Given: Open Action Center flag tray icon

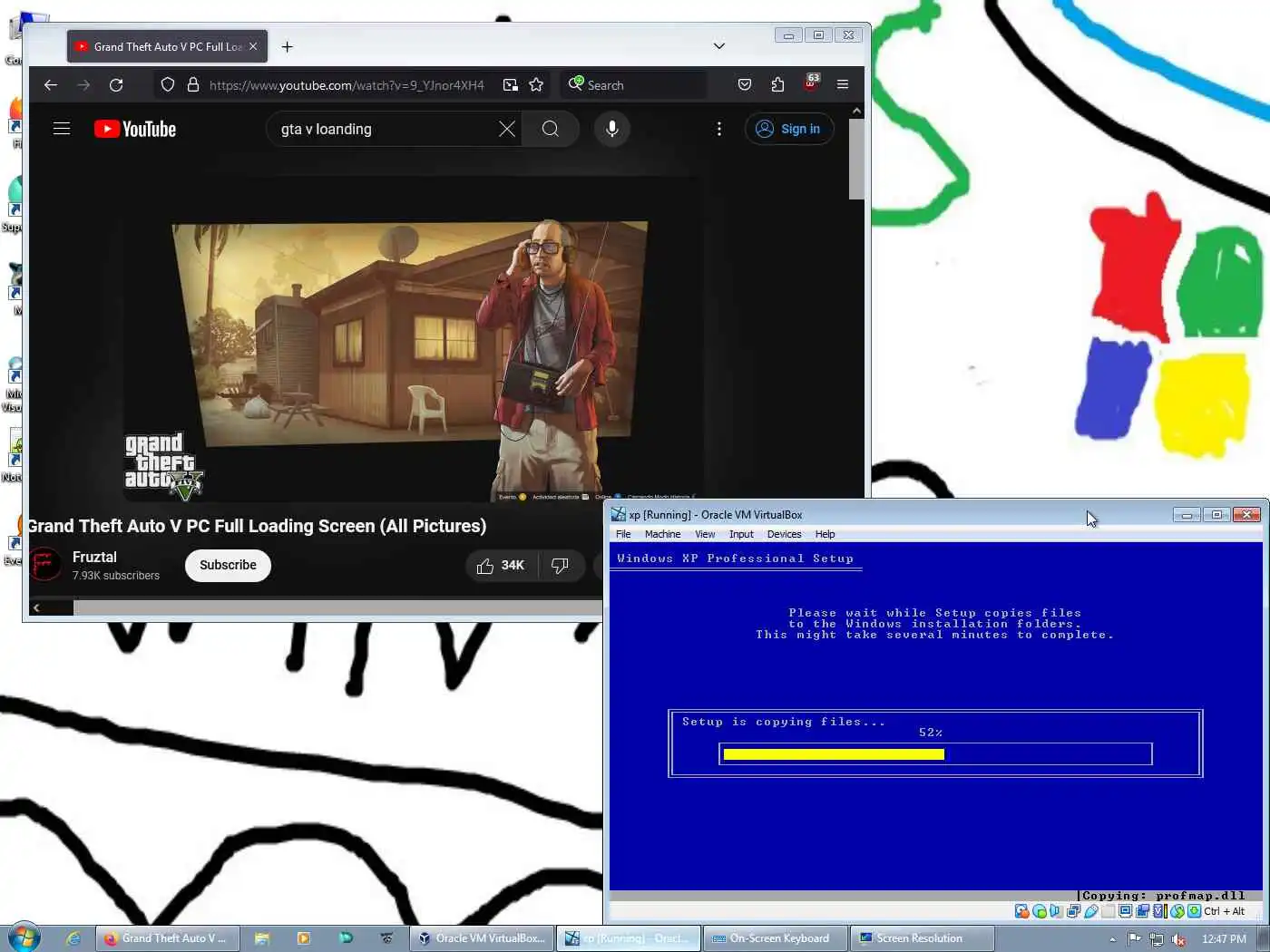Looking at the screenshot, I should 1135,938.
